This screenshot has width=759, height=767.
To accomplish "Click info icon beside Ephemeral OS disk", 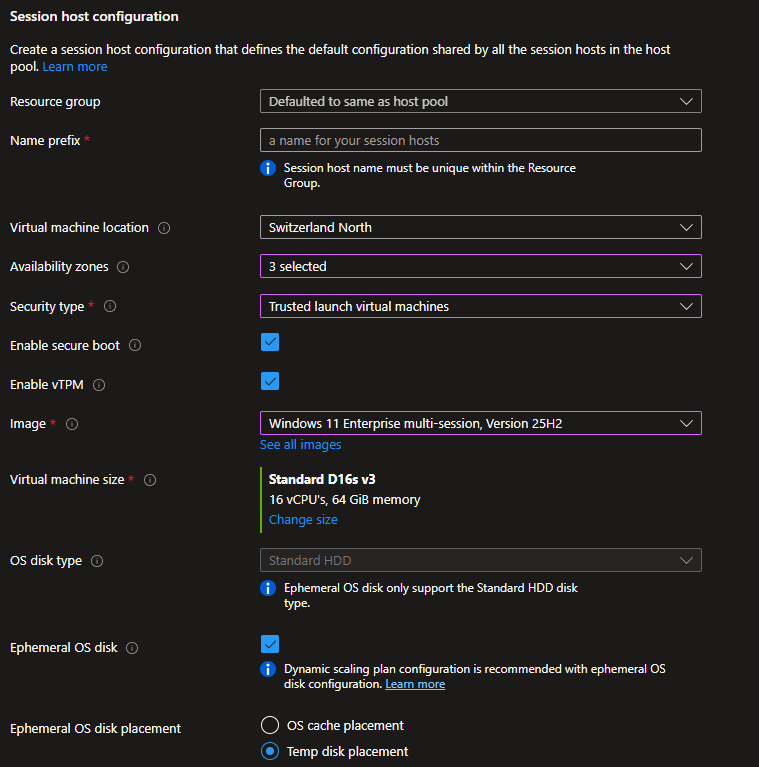I will click(132, 648).
